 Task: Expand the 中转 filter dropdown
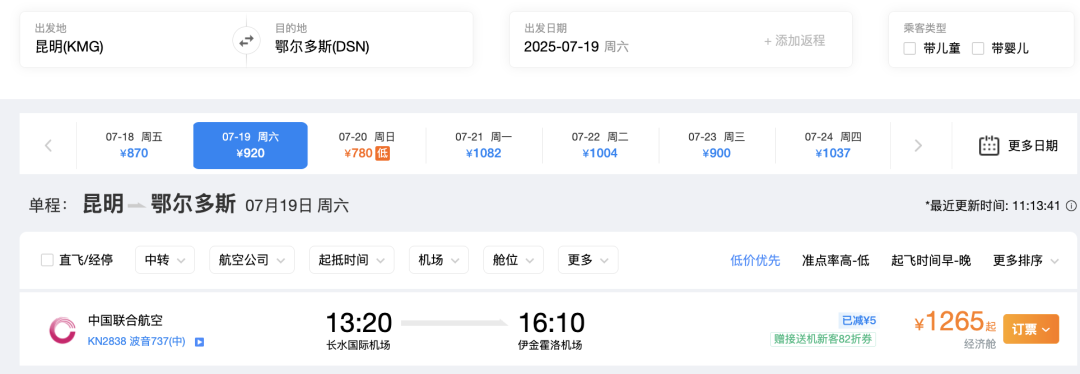point(165,260)
